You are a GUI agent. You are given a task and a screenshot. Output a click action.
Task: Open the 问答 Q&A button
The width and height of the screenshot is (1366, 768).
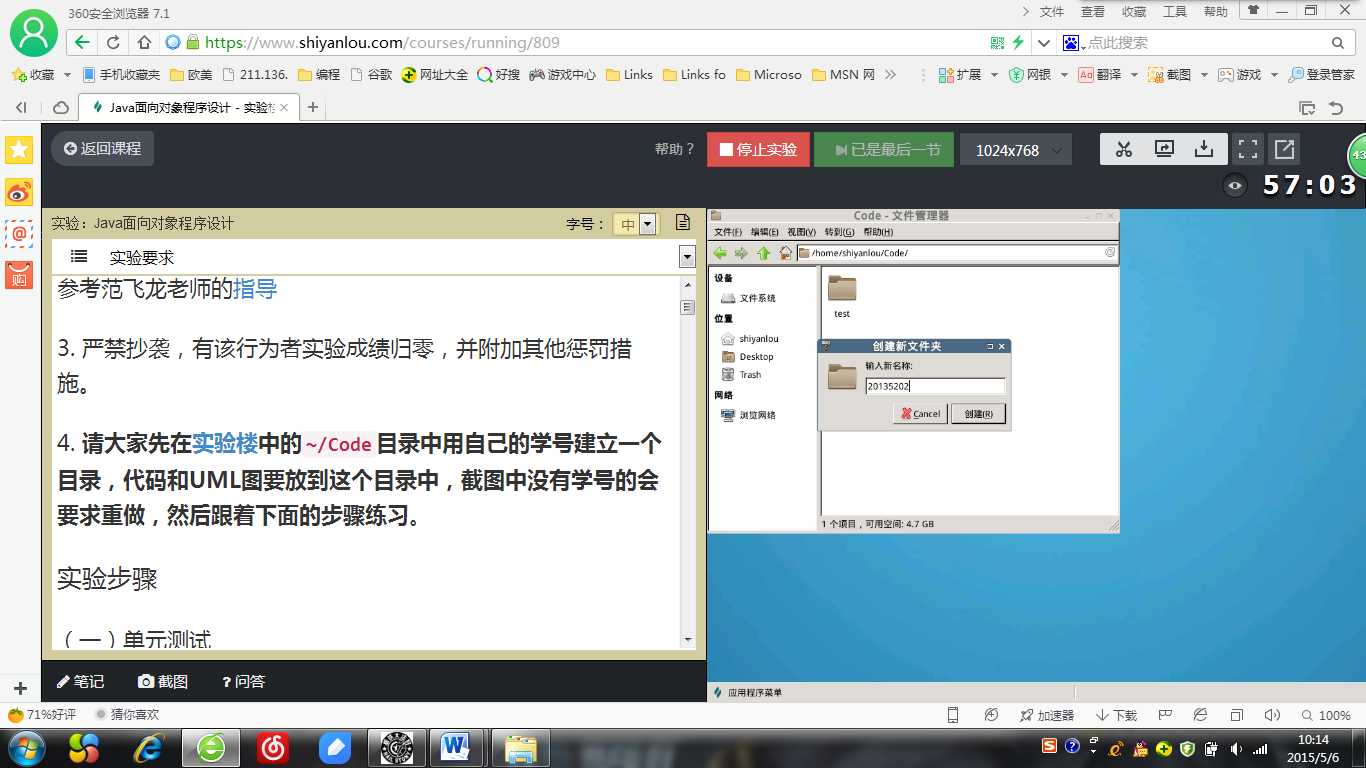243,681
